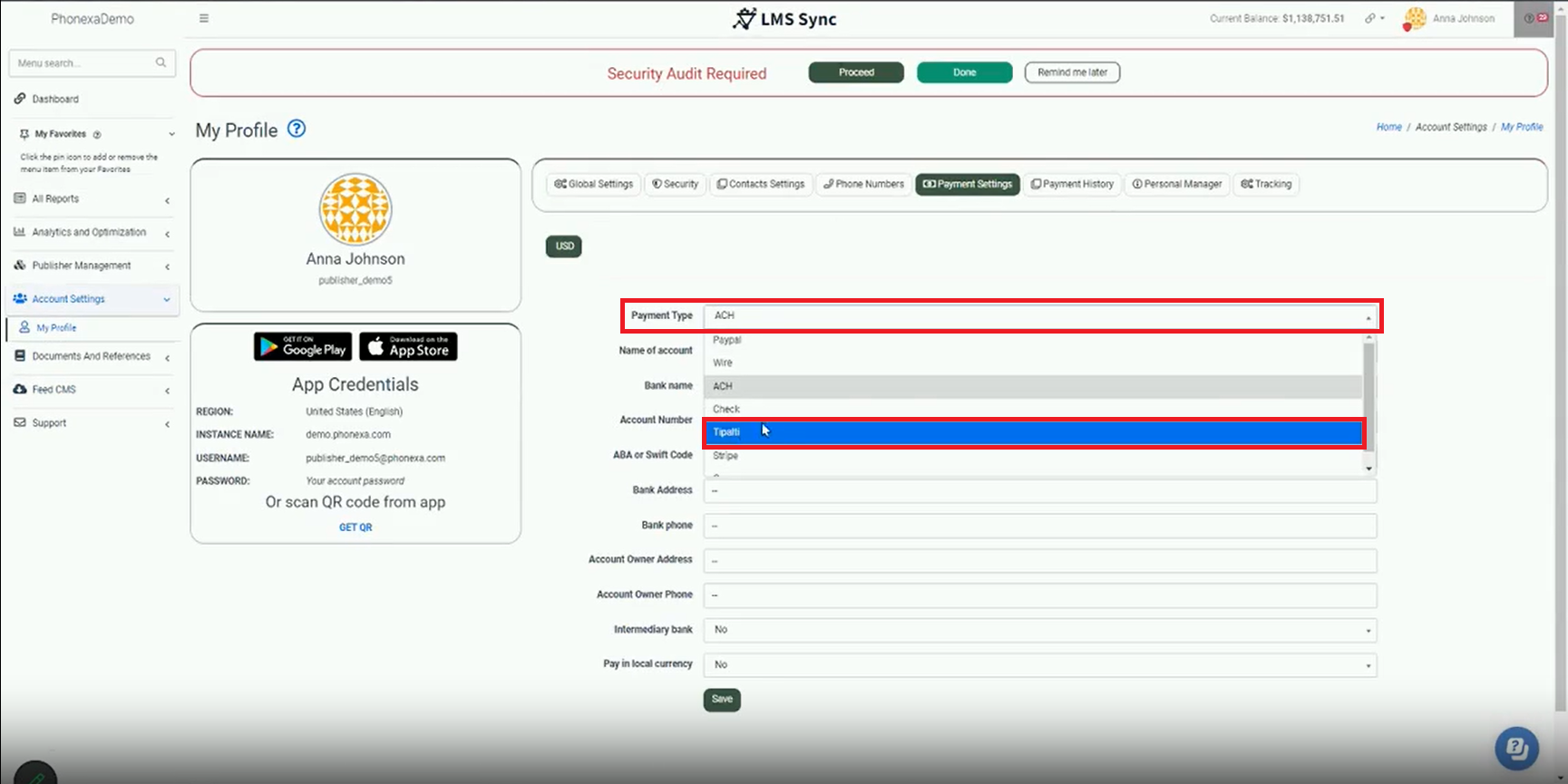
Task: Click the search magnifier in menu search
Action: [x=161, y=63]
